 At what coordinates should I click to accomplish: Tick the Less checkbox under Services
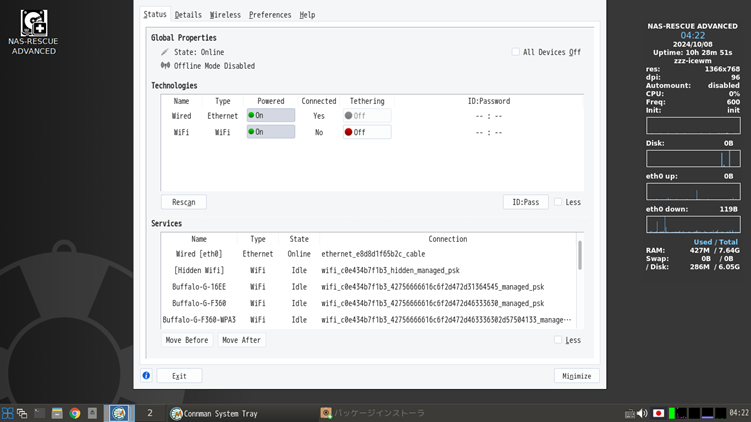[x=558, y=340]
